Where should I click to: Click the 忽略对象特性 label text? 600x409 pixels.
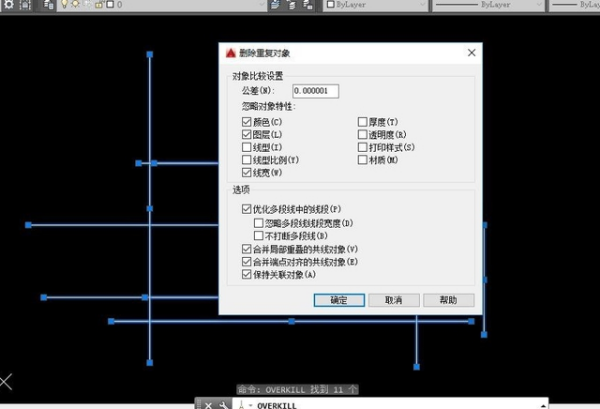pyautogui.click(x=269, y=106)
